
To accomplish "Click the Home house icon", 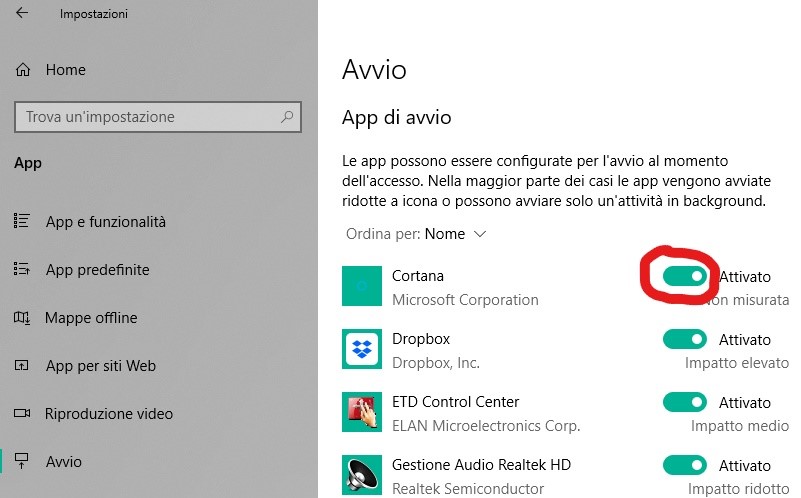I will coord(23,69).
